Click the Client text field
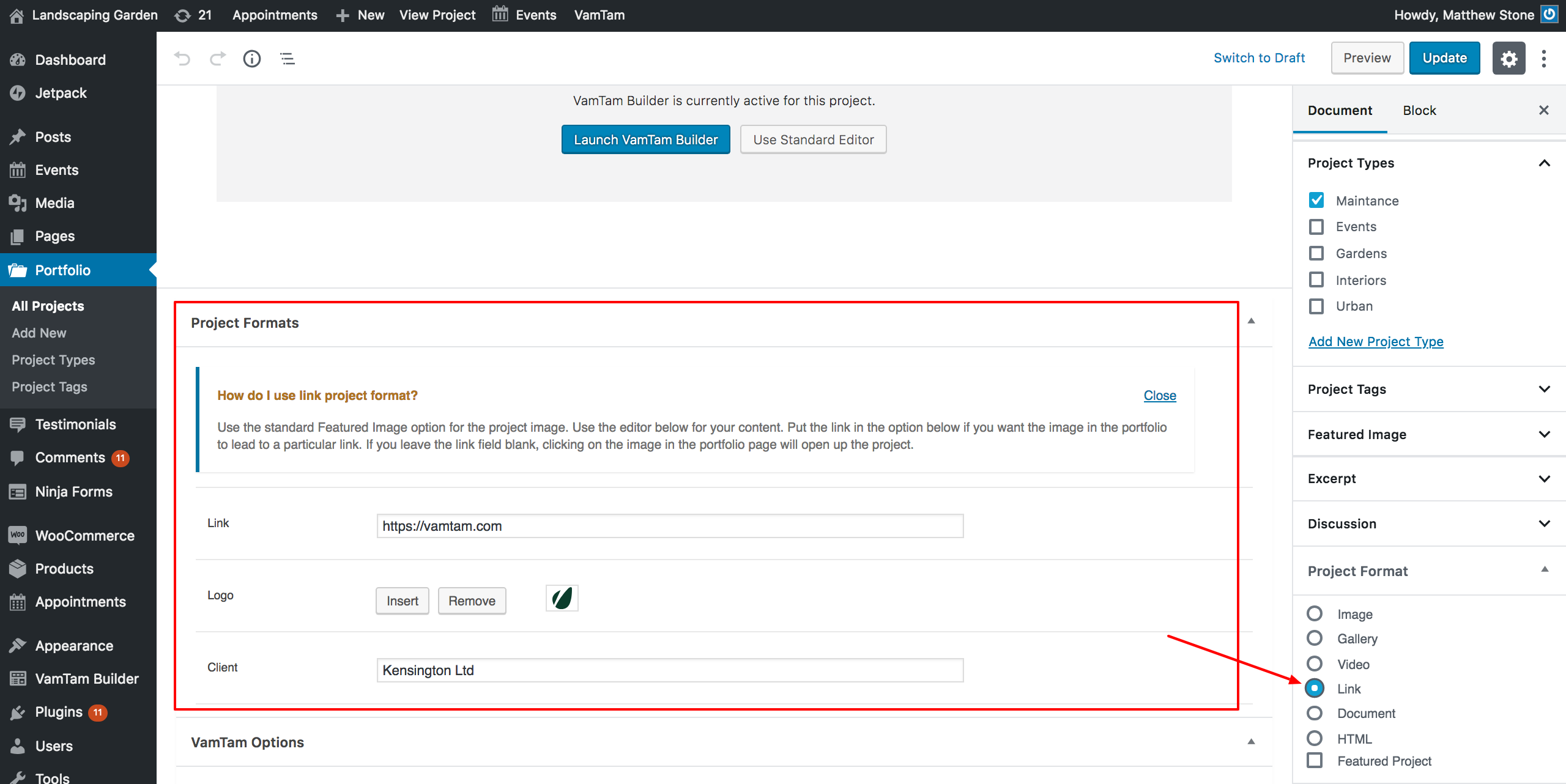This screenshot has width=1566, height=784. pos(670,670)
